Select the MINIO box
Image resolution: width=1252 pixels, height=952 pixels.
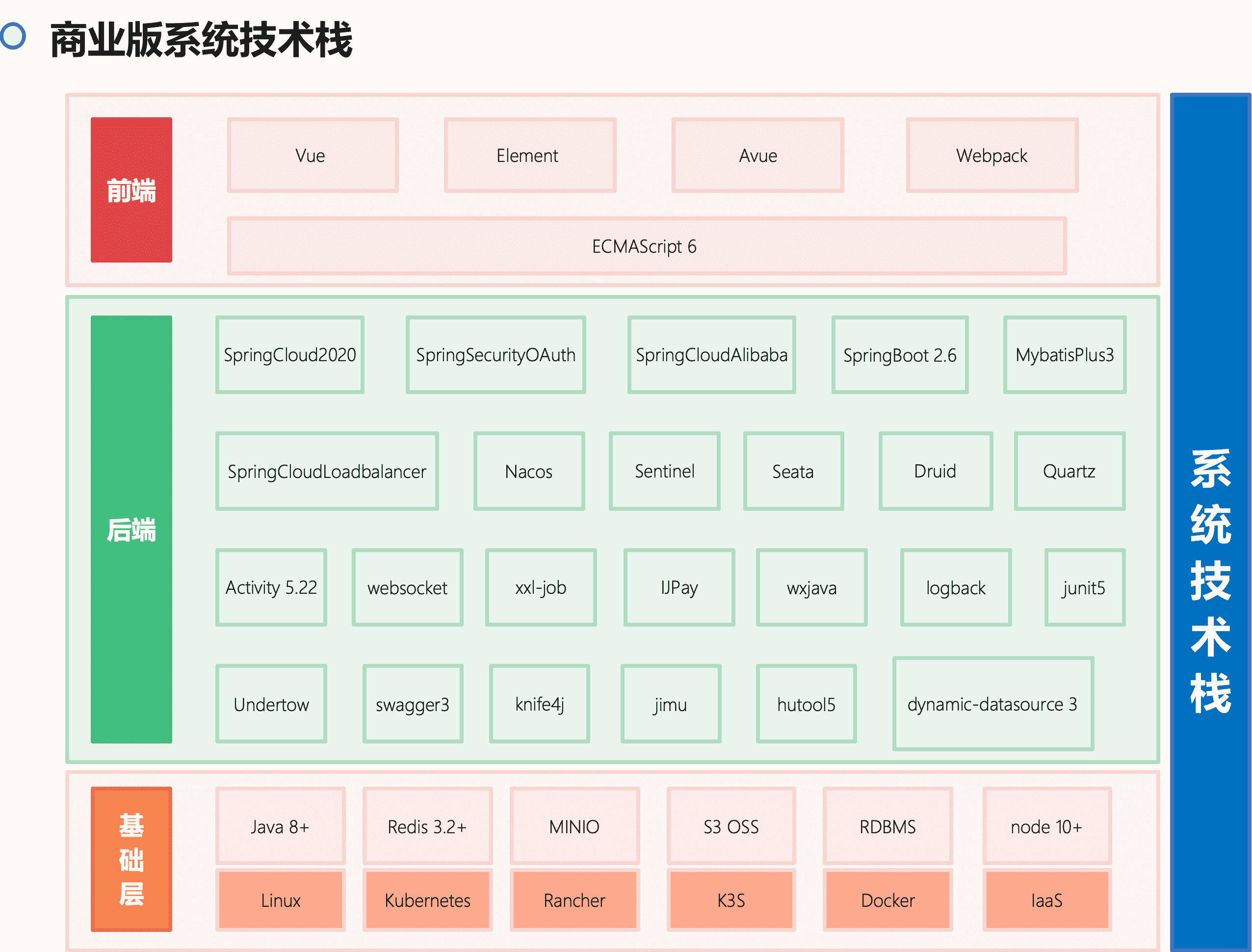[x=574, y=826]
